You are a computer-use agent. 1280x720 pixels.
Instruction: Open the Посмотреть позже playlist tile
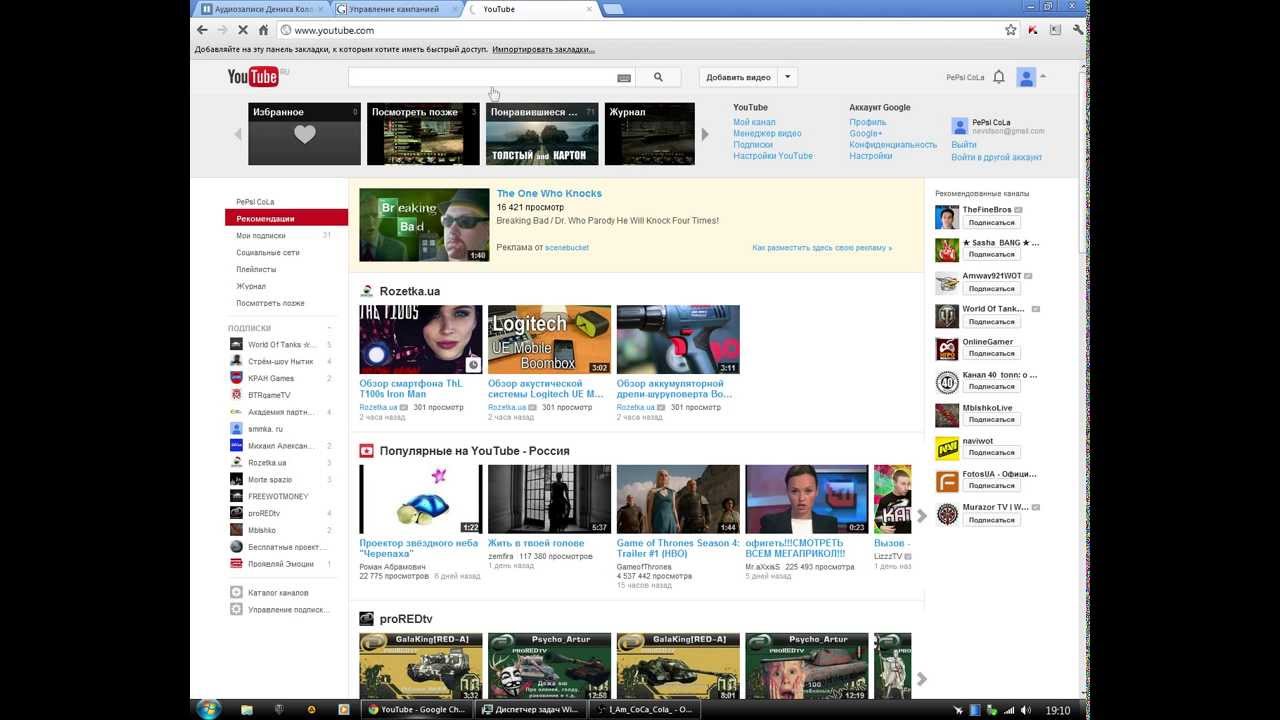pos(423,134)
